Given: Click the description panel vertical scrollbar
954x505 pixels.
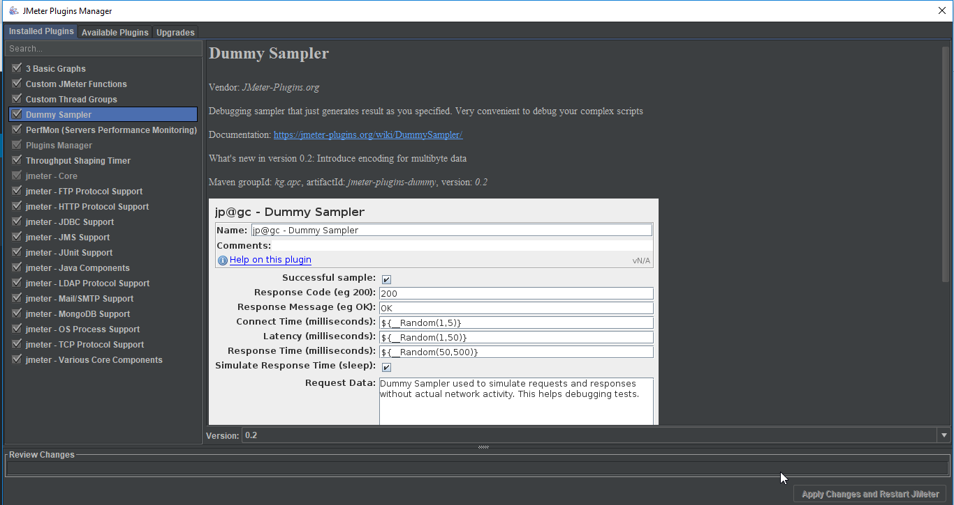Looking at the screenshot, I should click(x=945, y=164).
